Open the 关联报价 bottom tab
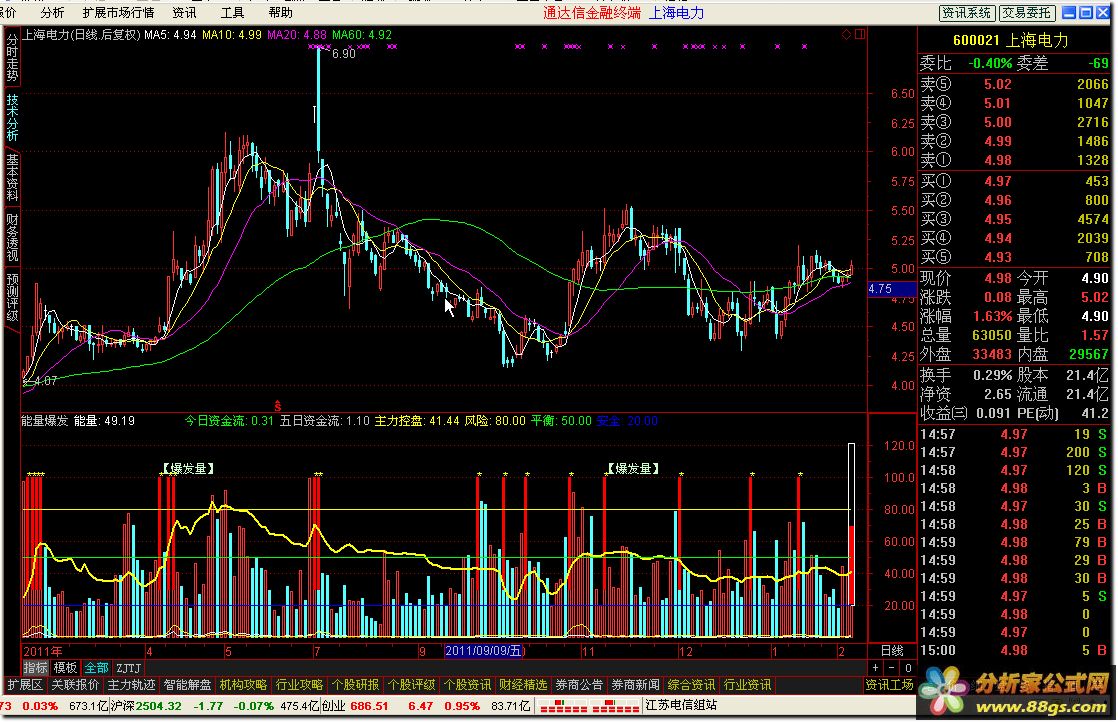The width and height of the screenshot is (1118, 722). (x=76, y=685)
